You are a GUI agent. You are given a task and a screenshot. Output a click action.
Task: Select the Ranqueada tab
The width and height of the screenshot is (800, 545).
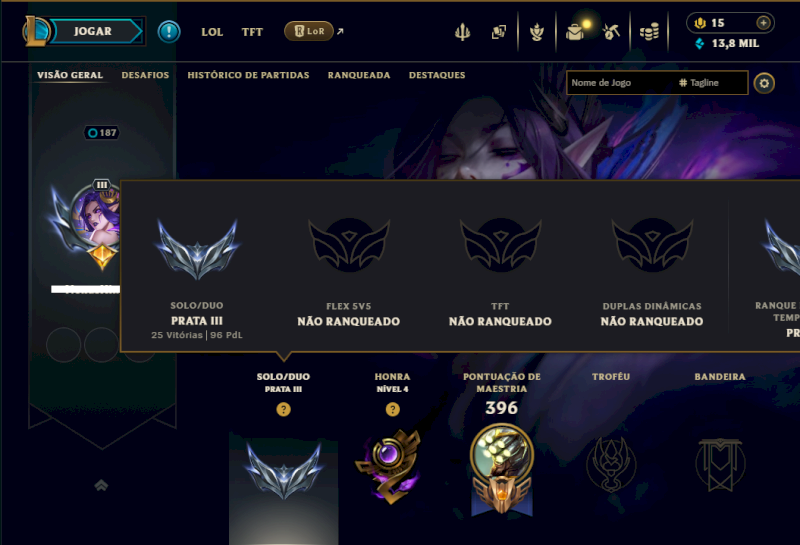point(359,75)
